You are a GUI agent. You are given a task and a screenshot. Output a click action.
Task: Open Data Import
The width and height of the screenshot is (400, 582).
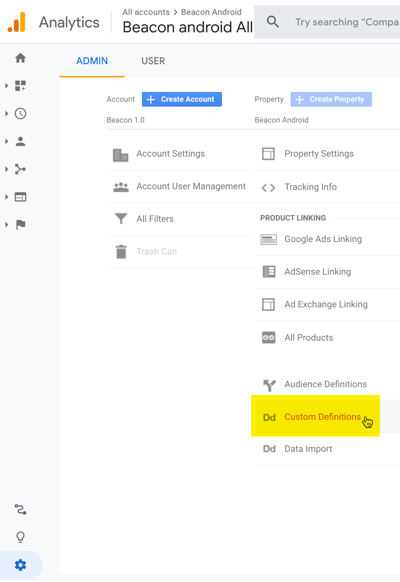[308, 449]
